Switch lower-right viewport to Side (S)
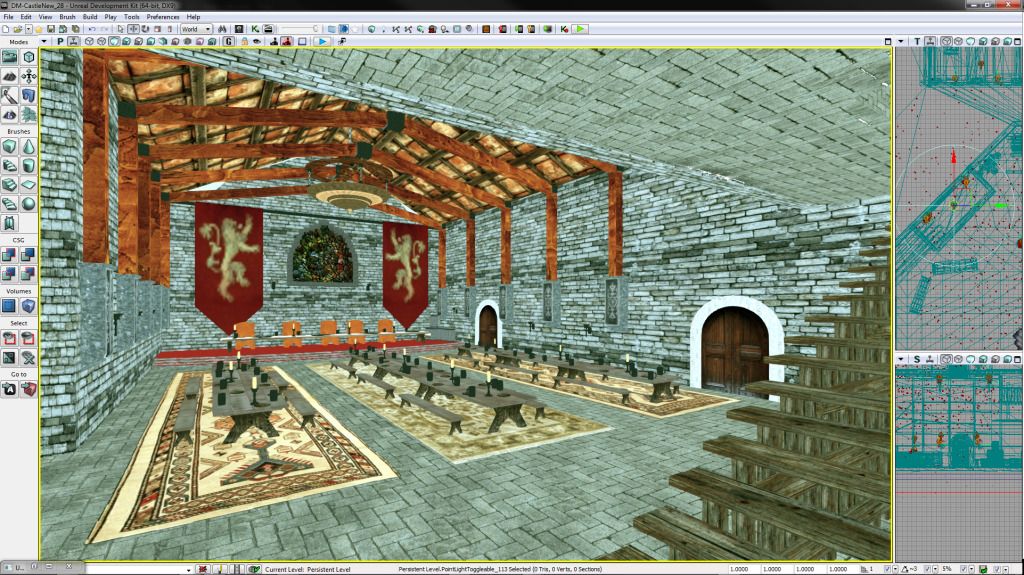Viewport: 1024px width, 575px height. pyautogui.click(x=918, y=359)
